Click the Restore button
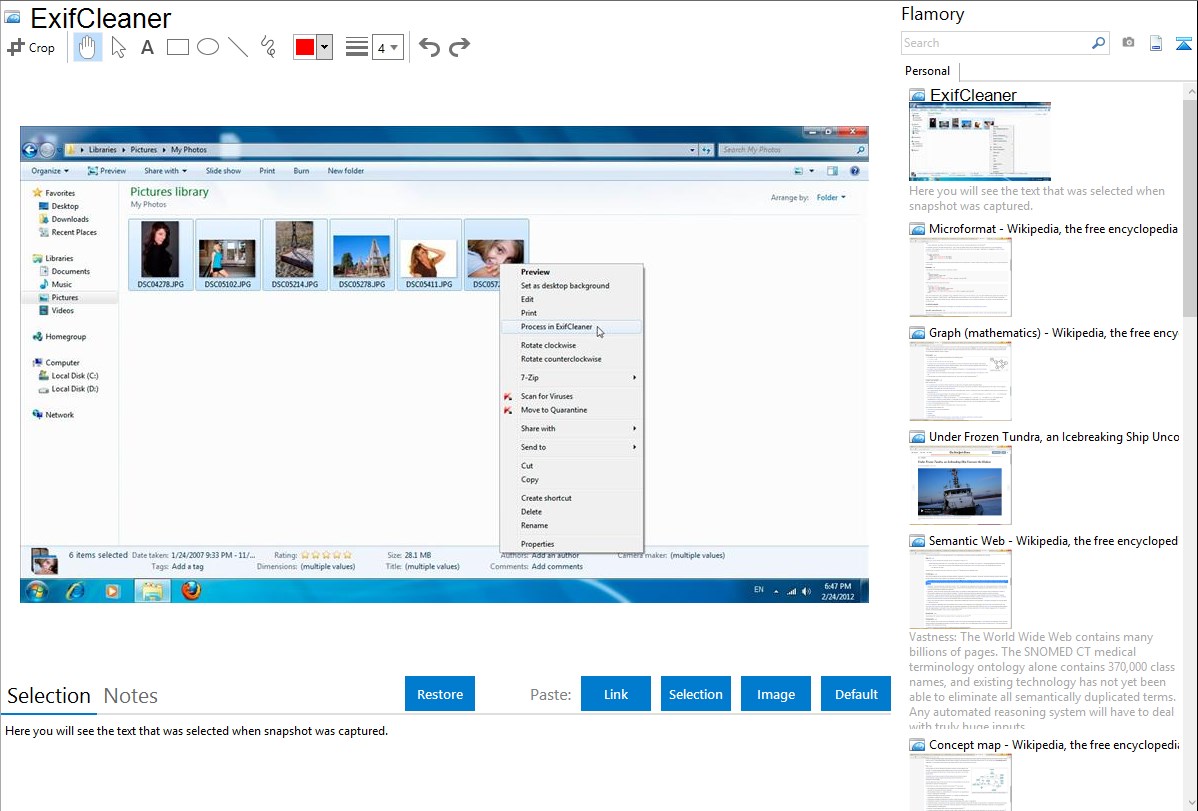The width and height of the screenshot is (1198, 811). (x=440, y=694)
